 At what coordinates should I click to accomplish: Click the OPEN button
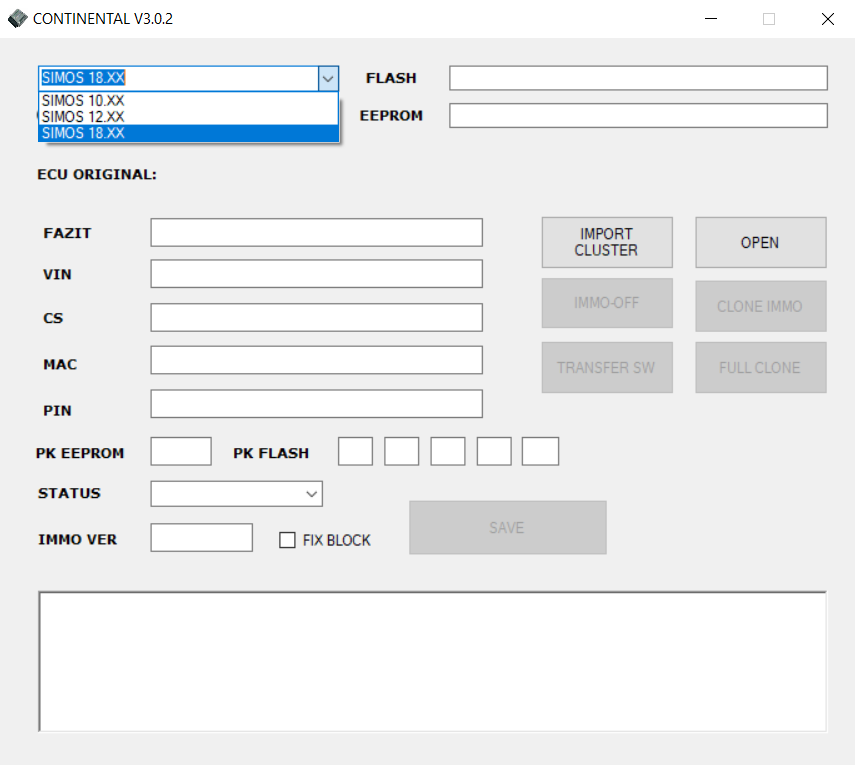760,242
